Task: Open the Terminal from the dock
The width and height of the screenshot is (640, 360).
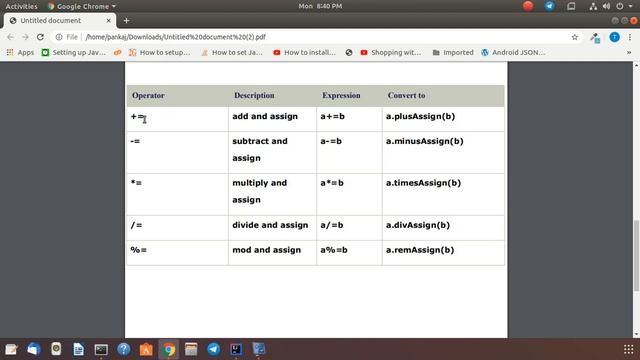Action: click(101, 349)
